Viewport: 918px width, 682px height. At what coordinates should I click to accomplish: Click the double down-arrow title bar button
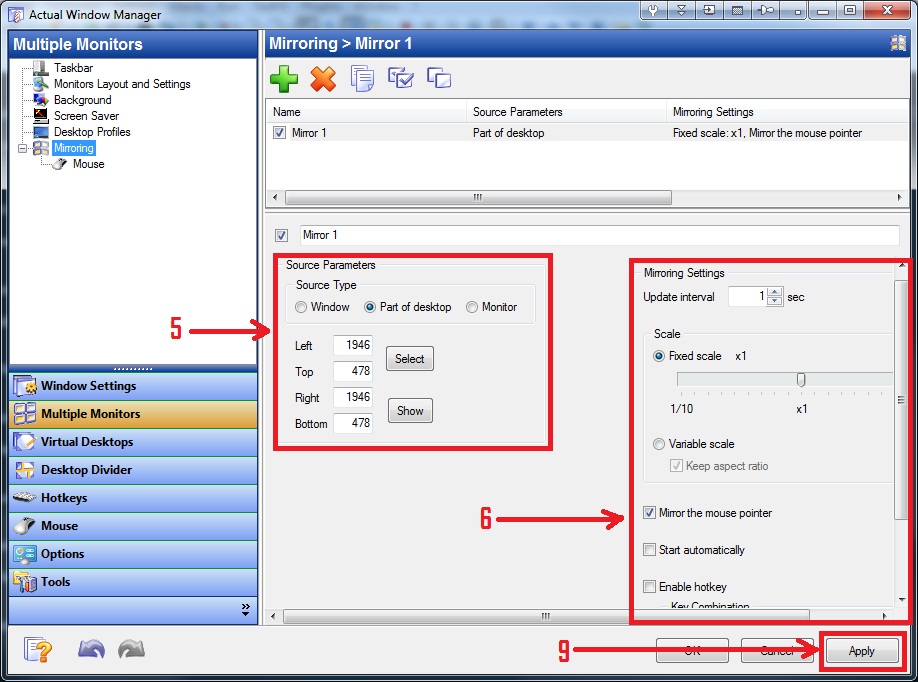[681, 11]
